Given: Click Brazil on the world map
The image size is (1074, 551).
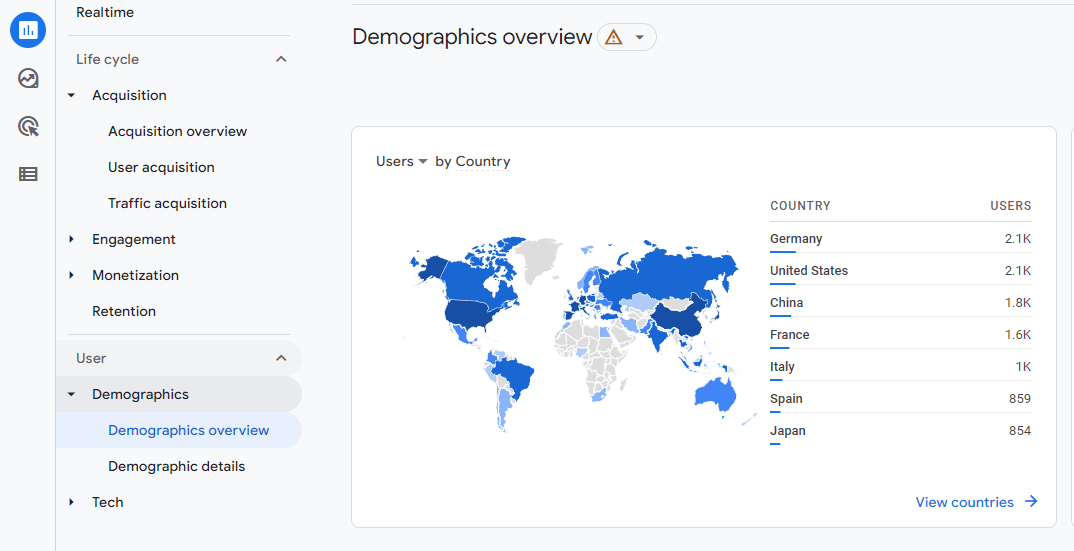Looking at the screenshot, I should [x=515, y=377].
